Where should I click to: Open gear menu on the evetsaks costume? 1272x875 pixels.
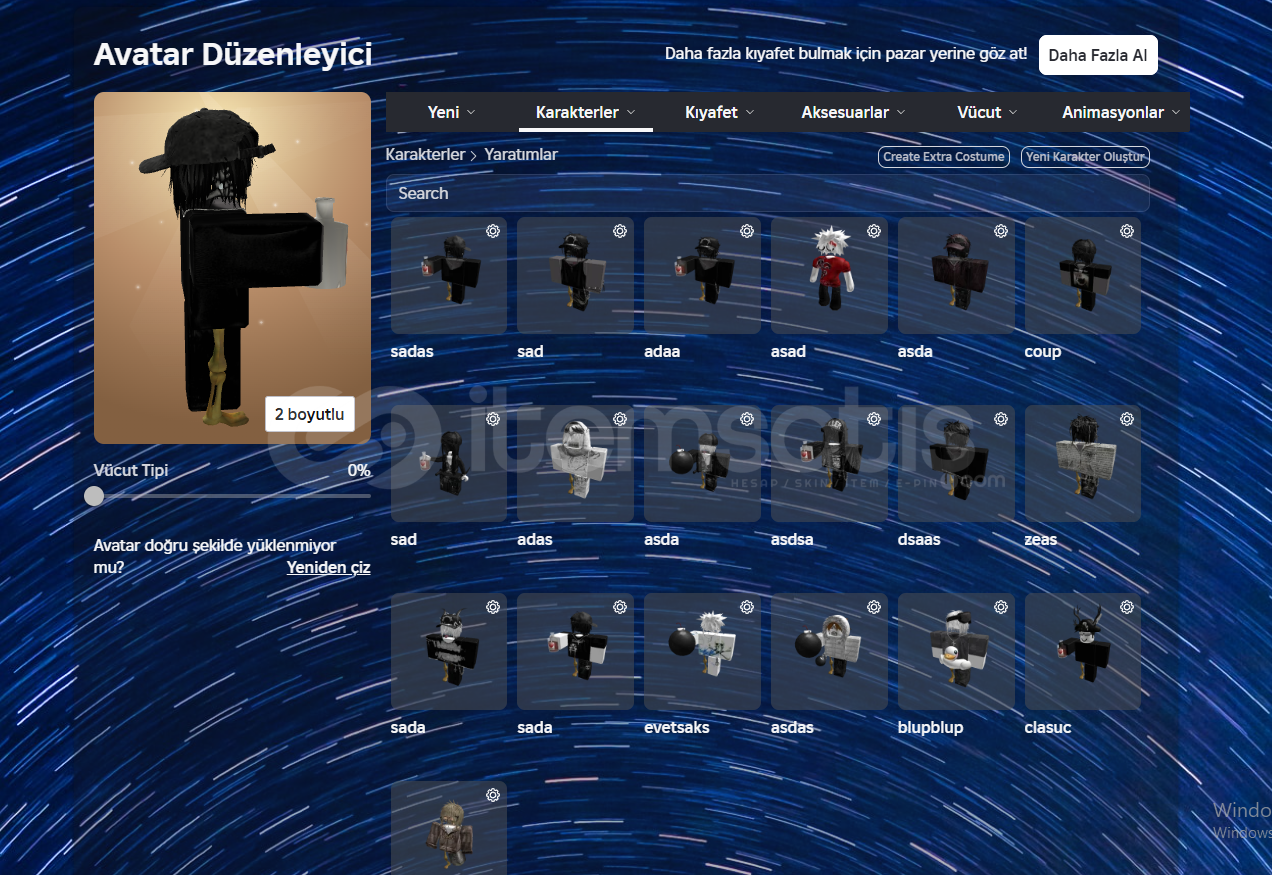point(747,607)
